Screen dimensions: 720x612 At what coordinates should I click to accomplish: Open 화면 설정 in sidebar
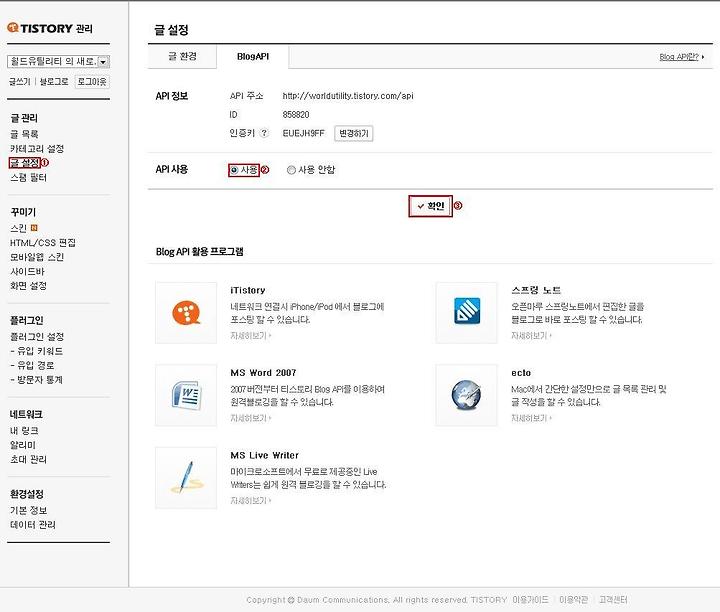[28, 286]
